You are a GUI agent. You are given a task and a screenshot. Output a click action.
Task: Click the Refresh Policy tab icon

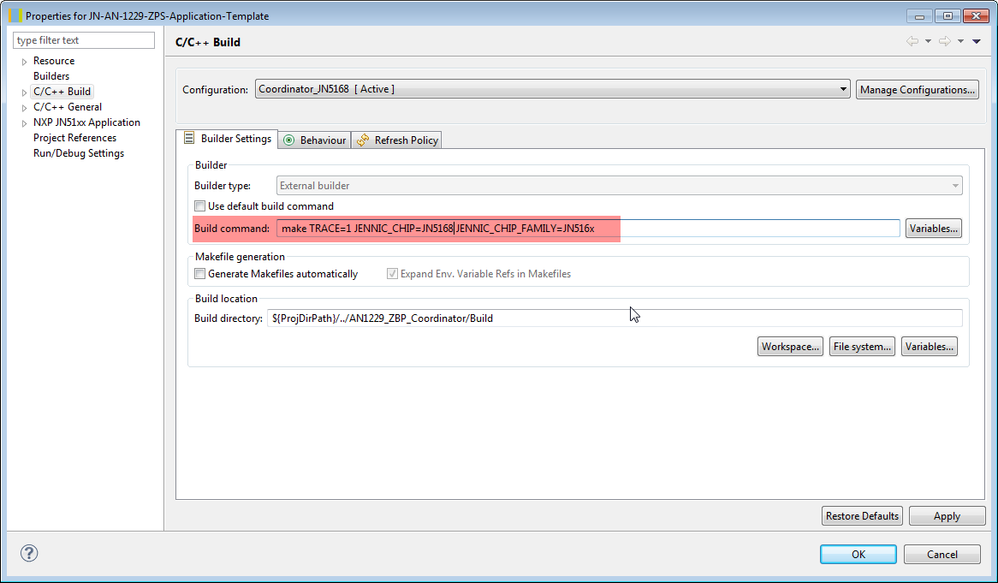pyautogui.click(x=362, y=140)
